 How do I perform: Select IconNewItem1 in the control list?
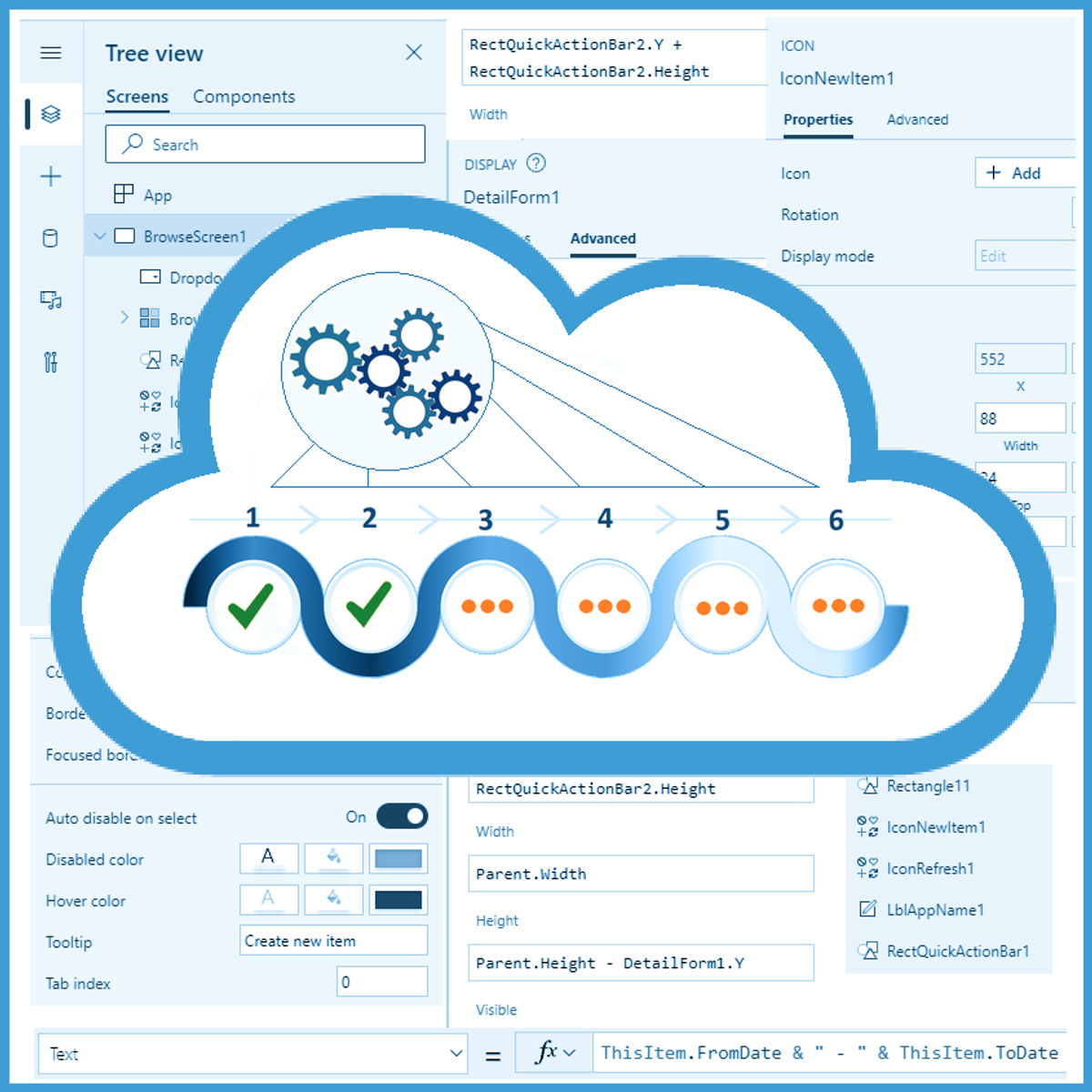(x=936, y=827)
